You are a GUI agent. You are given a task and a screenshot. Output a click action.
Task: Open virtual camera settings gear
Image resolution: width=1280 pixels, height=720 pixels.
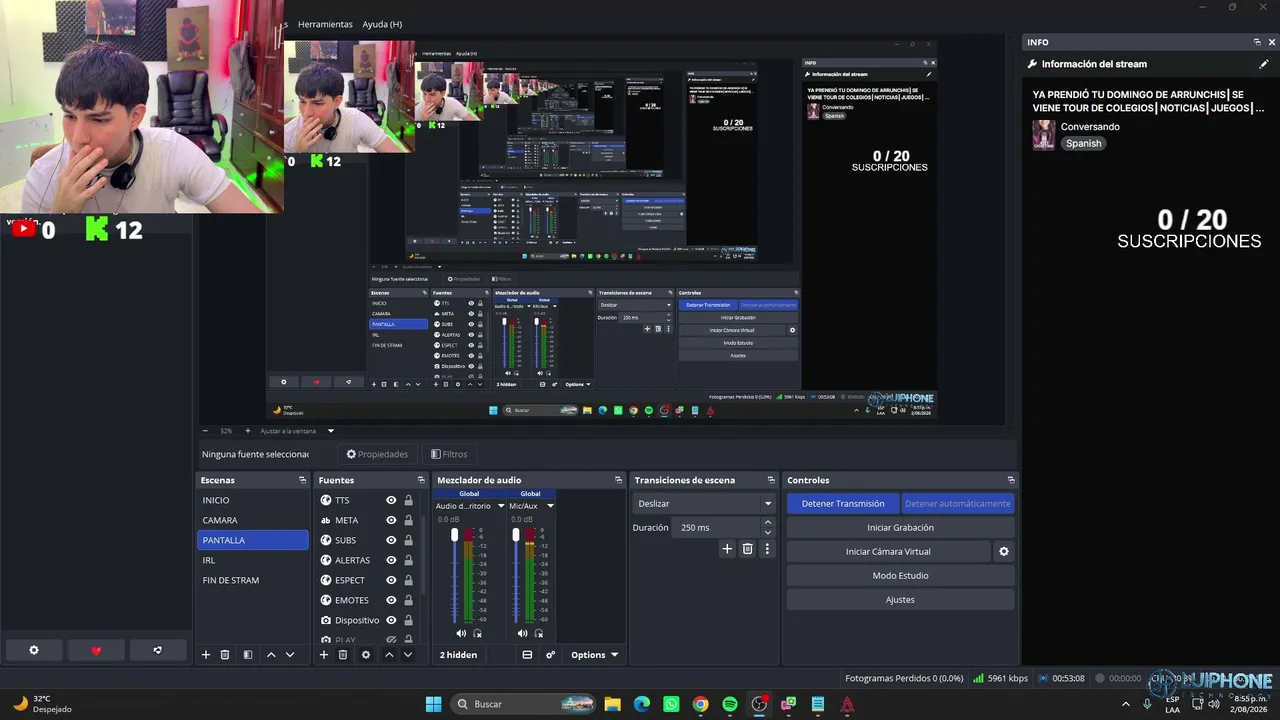tap(1004, 551)
